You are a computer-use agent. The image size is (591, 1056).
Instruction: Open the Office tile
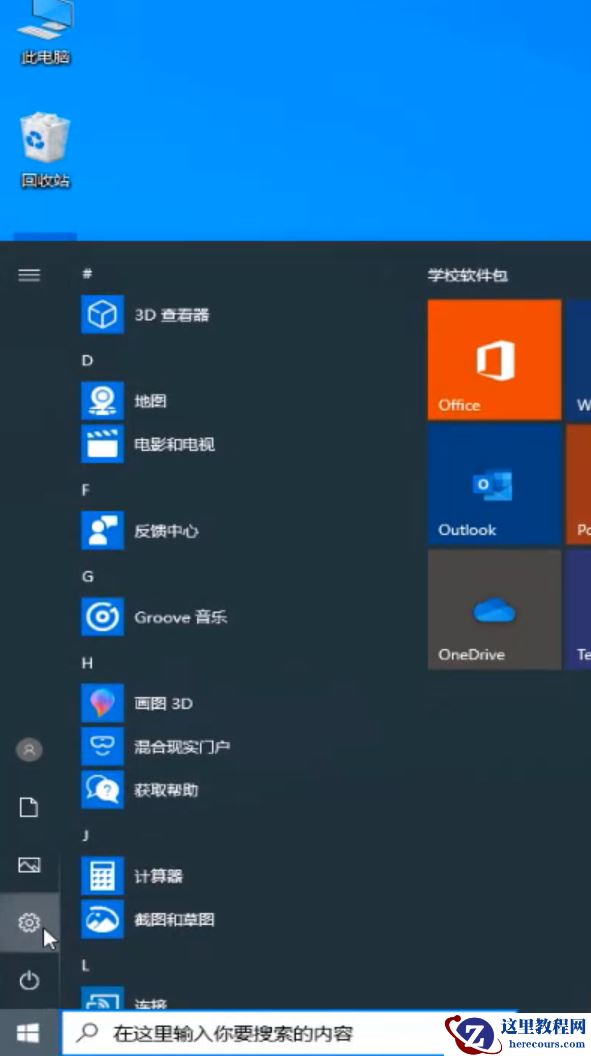click(494, 360)
